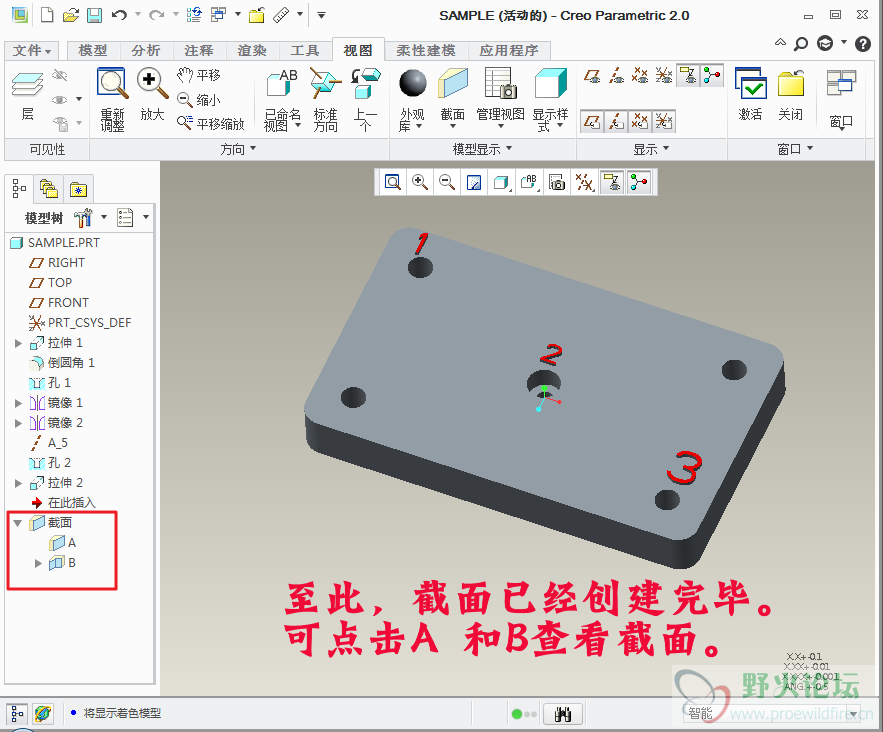The width and height of the screenshot is (883, 732).
Task: Toggle annotation display in ribbon 显示 group
Action: coord(688,75)
